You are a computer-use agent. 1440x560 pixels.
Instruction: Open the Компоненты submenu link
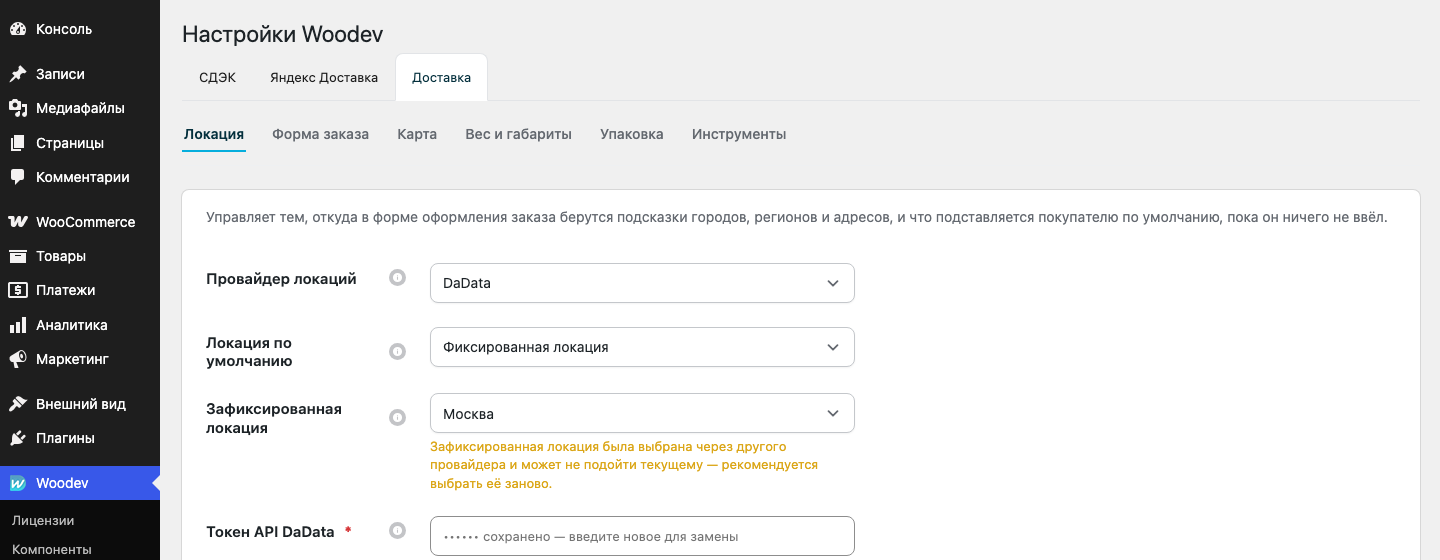coord(52,549)
